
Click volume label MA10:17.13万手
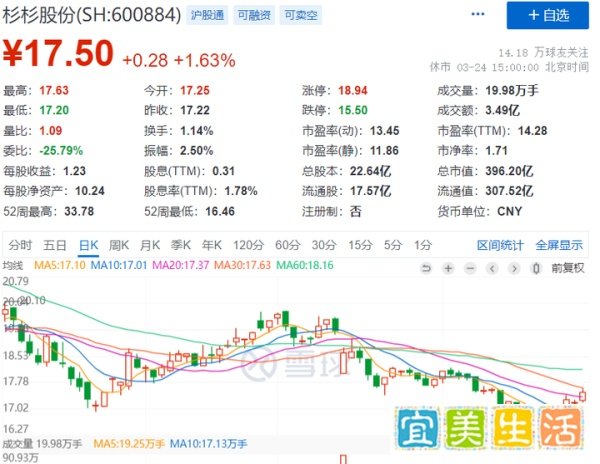coord(209,444)
